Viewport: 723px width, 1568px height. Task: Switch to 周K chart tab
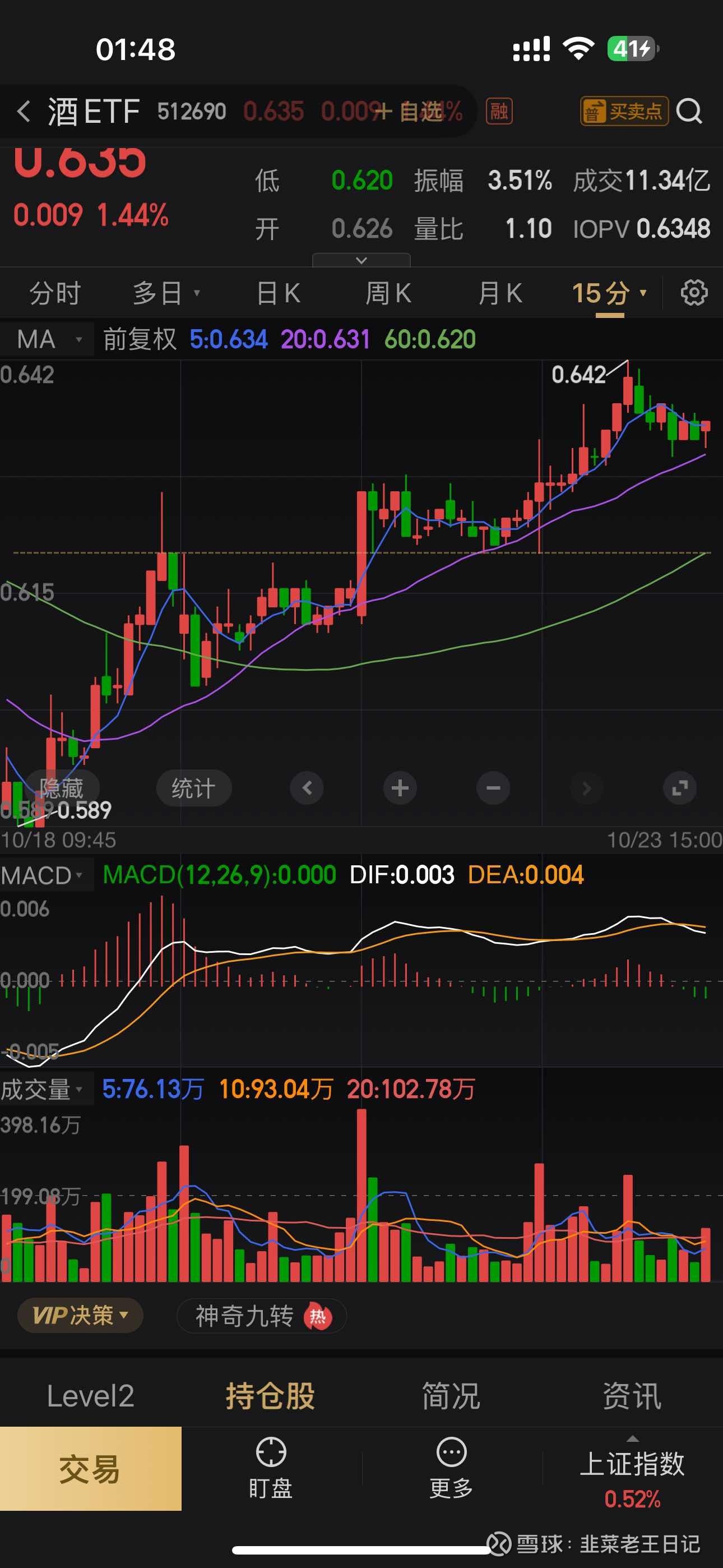click(388, 293)
